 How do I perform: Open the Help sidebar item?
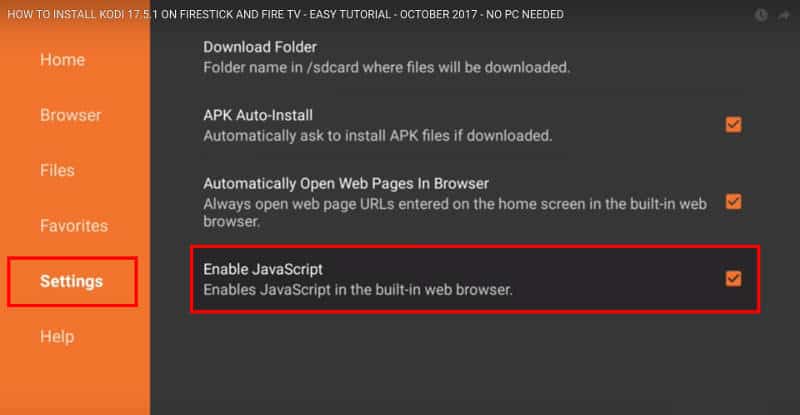[x=57, y=336]
